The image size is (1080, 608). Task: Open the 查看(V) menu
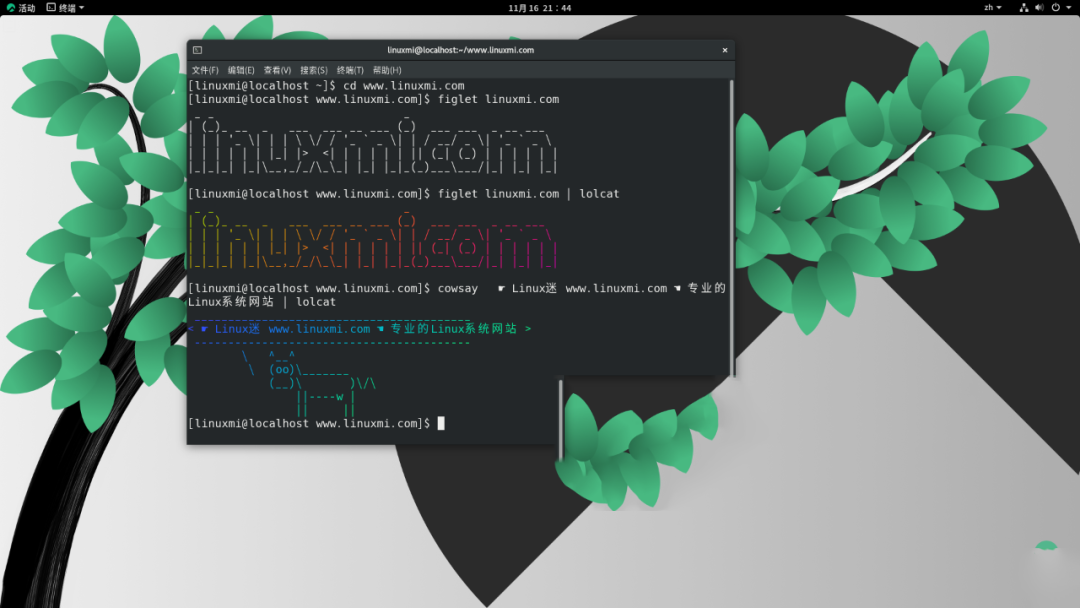click(278, 70)
